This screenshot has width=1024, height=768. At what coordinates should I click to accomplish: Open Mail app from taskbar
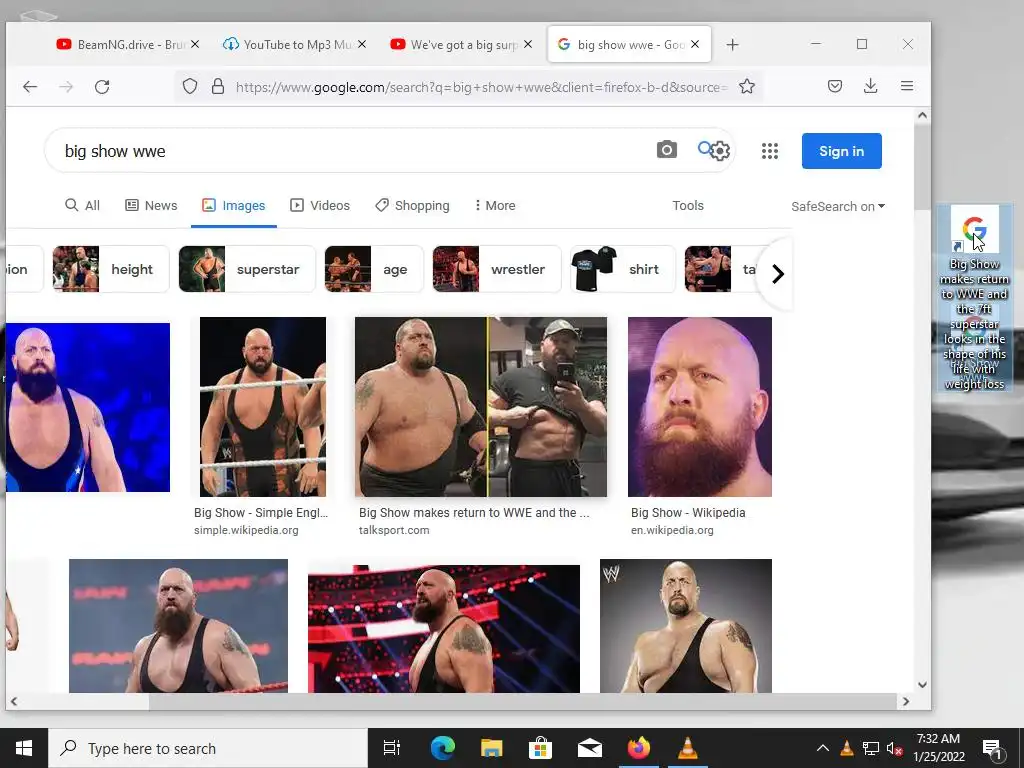pyautogui.click(x=590, y=748)
